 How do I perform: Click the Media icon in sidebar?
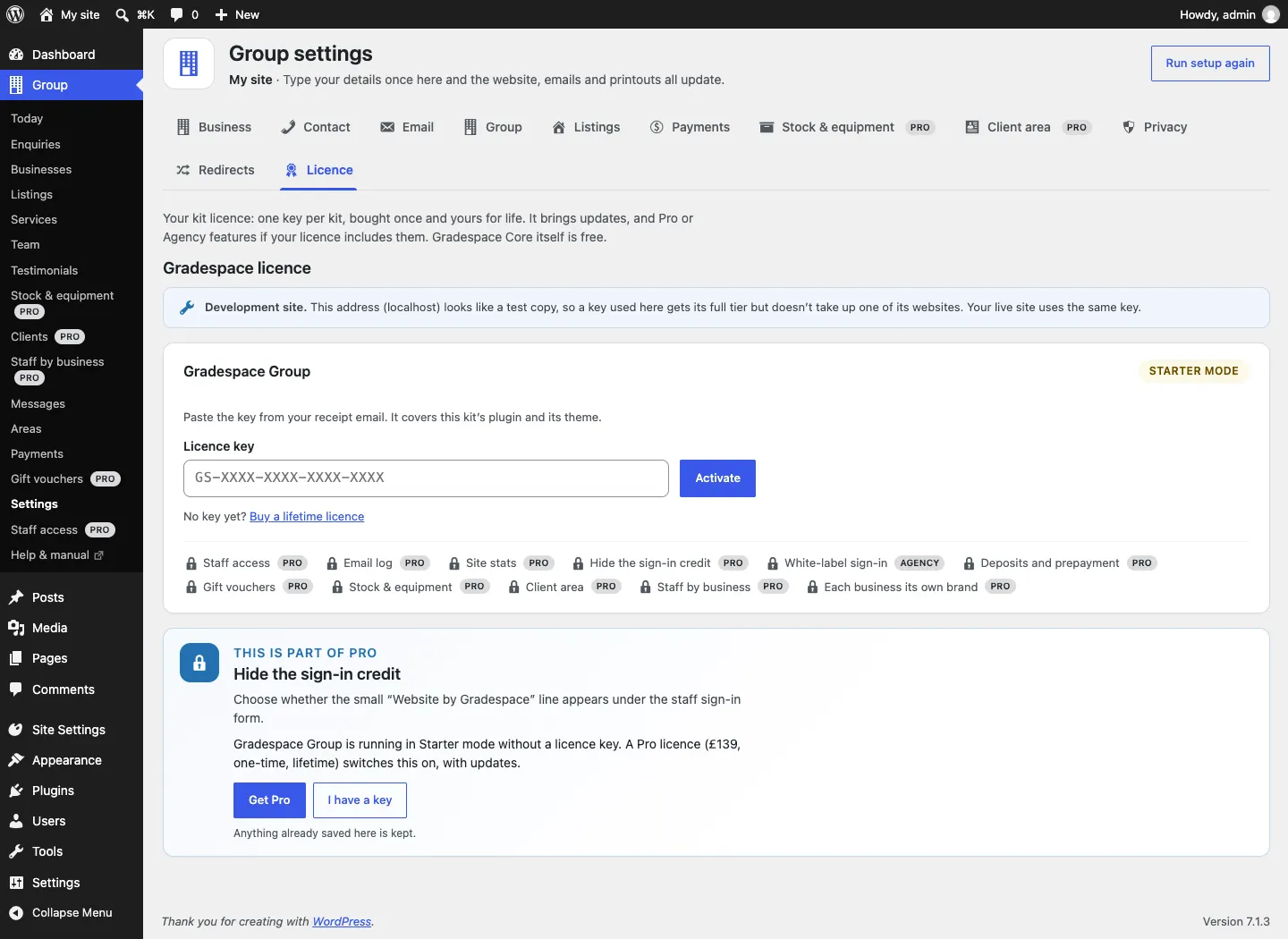click(x=16, y=628)
